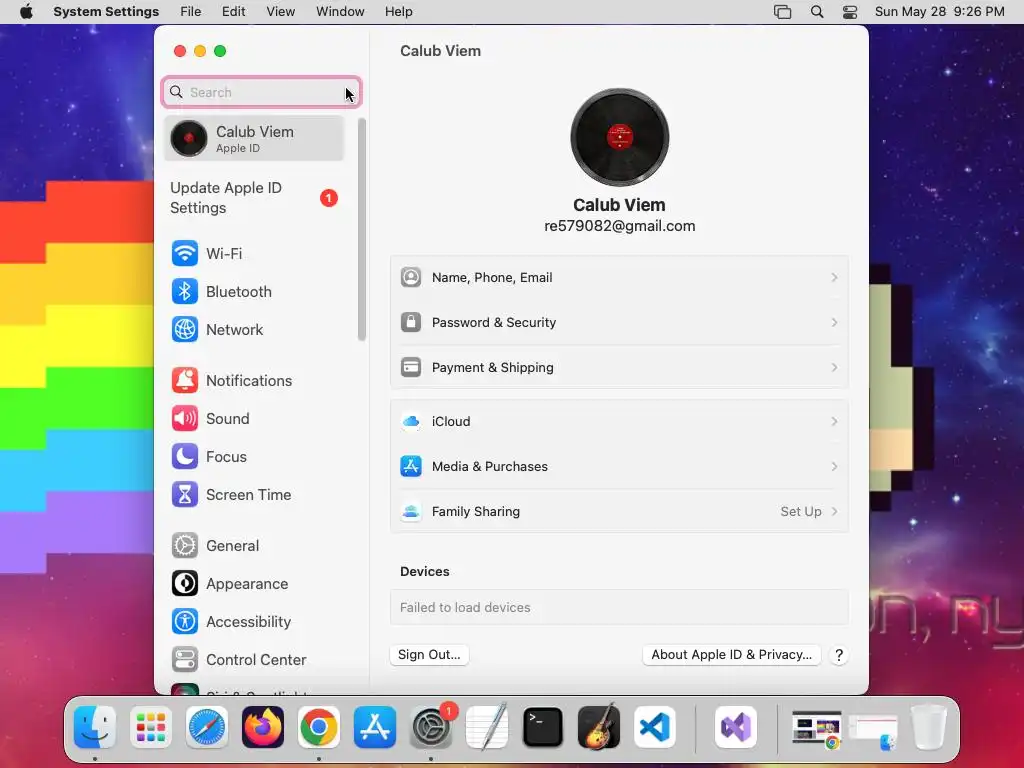Open TextEdit from the dock
Screen dimensions: 1024x768
coord(487,727)
